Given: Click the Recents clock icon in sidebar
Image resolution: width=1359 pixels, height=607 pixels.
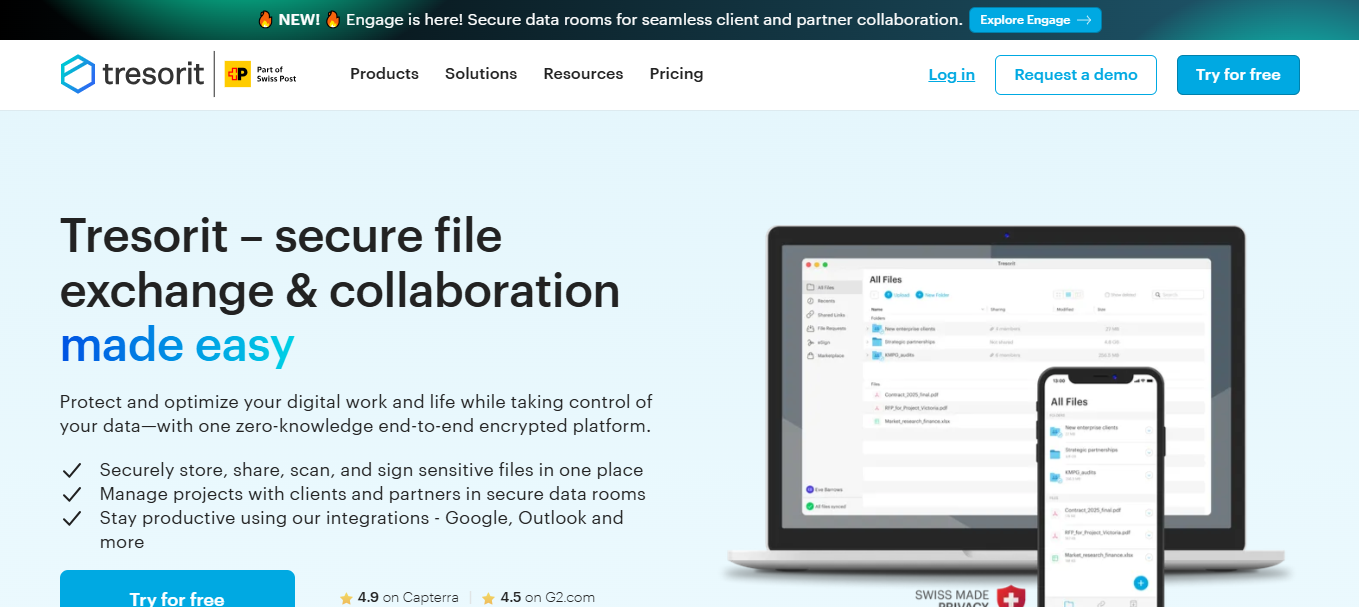Looking at the screenshot, I should click(x=810, y=301).
